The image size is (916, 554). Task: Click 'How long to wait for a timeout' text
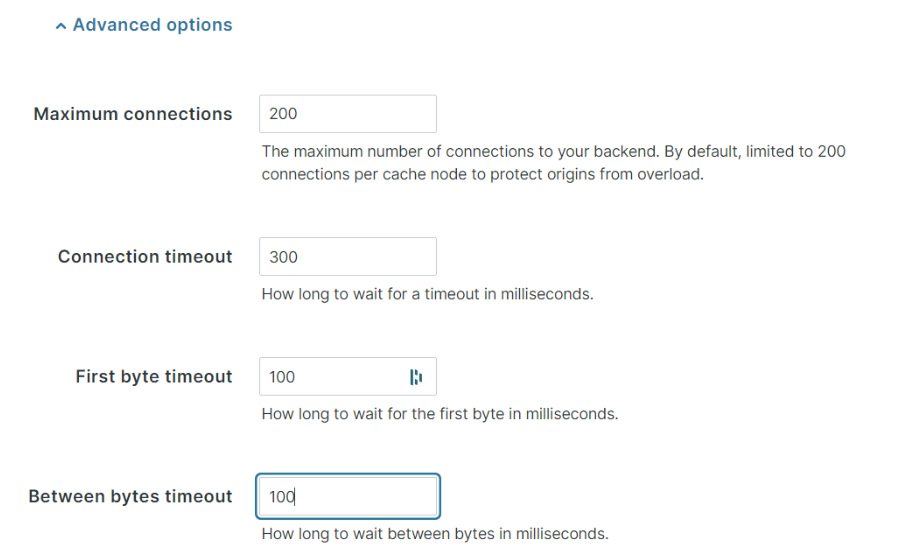pos(427,294)
